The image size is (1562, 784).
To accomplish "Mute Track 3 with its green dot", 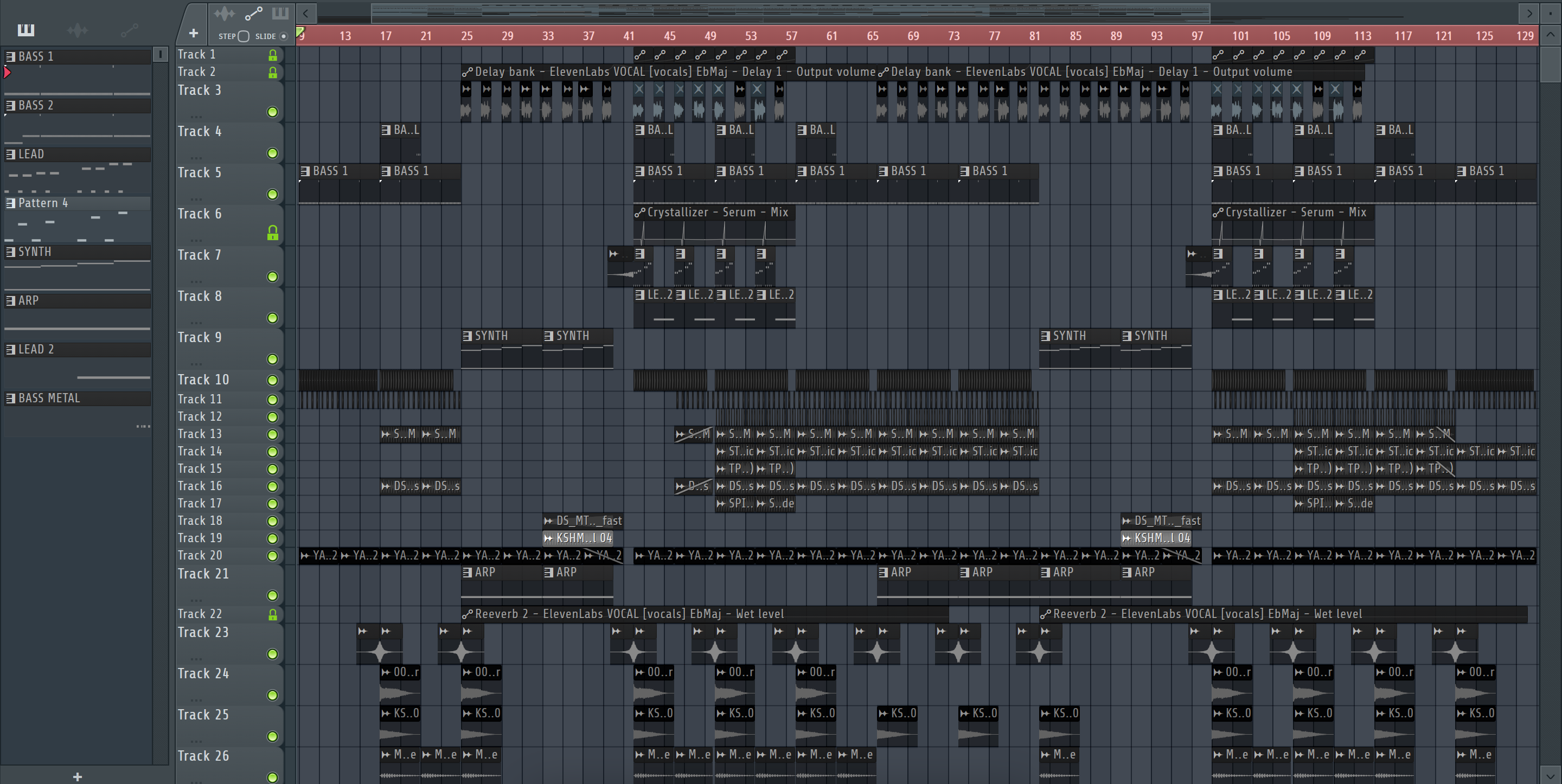I will click(273, 112).
